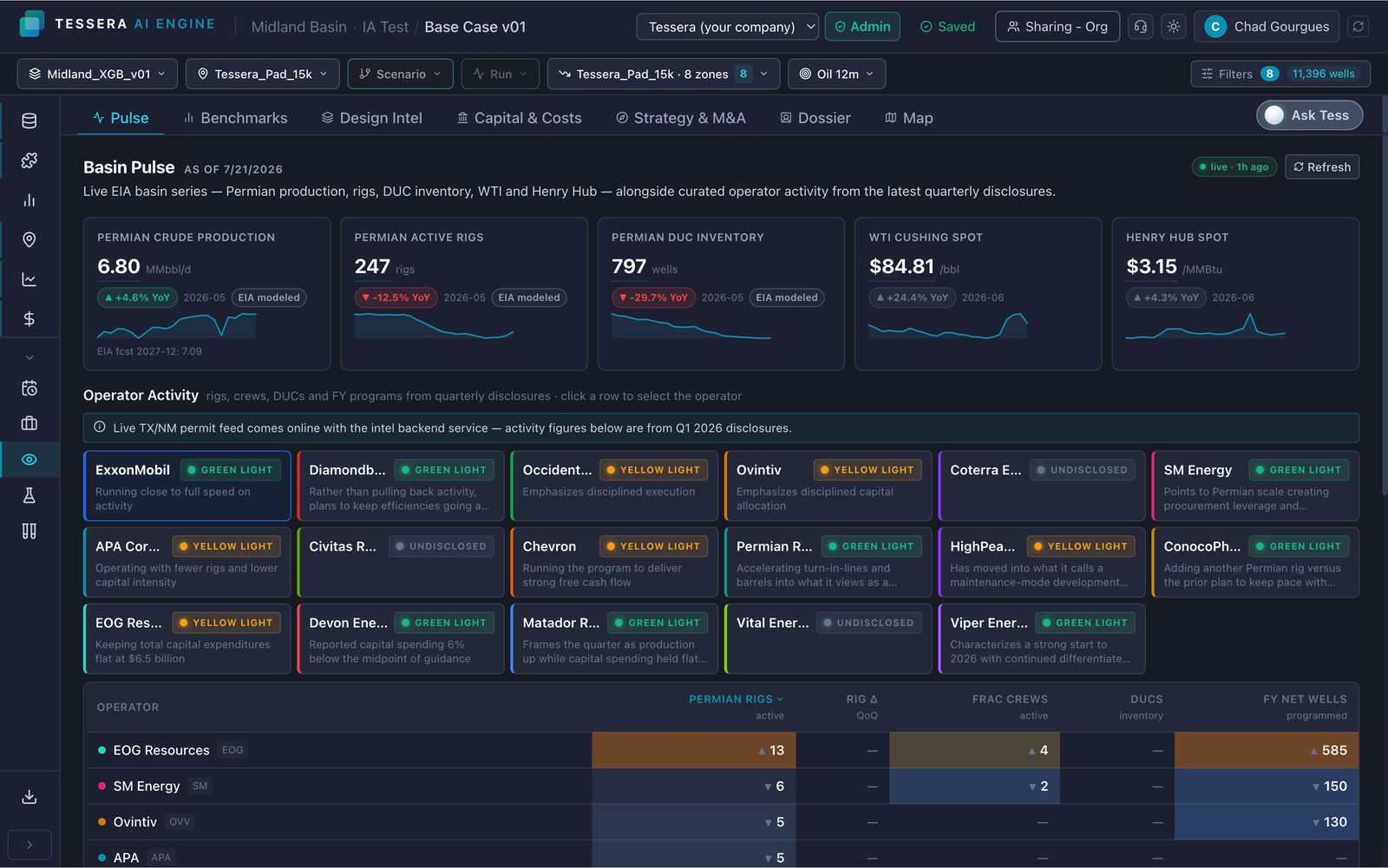Screen dimensions: 1388x868
Task: Click the Rig Δ QoQ column header
Action: [861, 707]
